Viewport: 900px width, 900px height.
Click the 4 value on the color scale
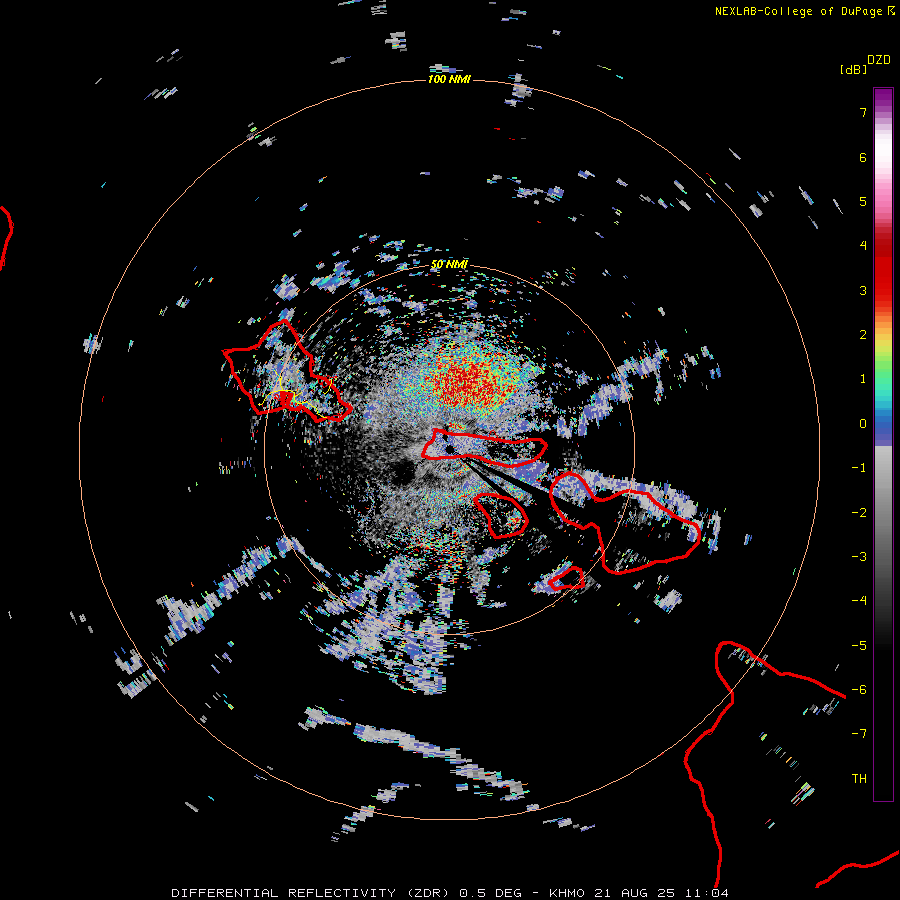[x=863, y=246]
